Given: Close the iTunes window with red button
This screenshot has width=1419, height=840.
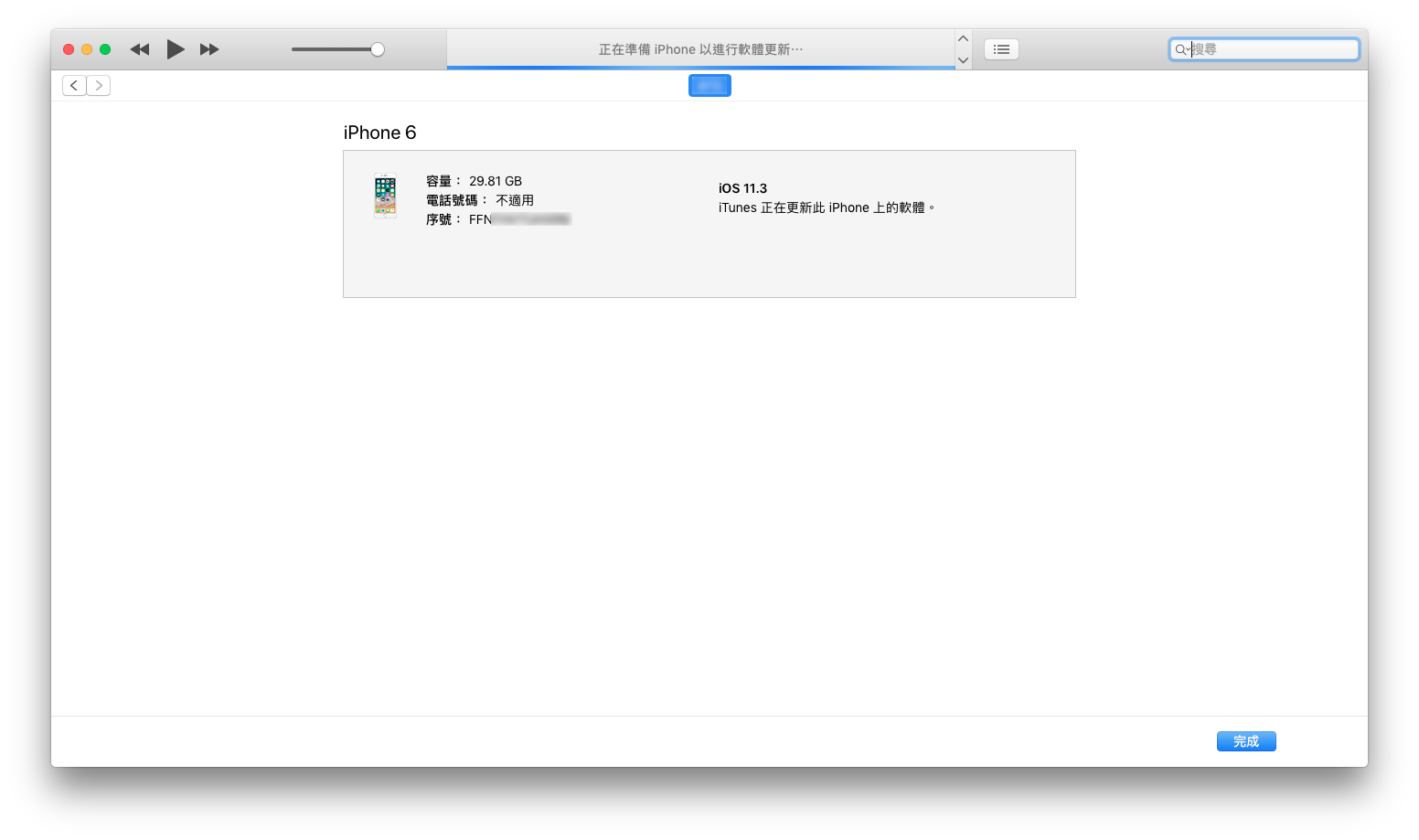Looking at the screenshot, I should tap(69, 49).
